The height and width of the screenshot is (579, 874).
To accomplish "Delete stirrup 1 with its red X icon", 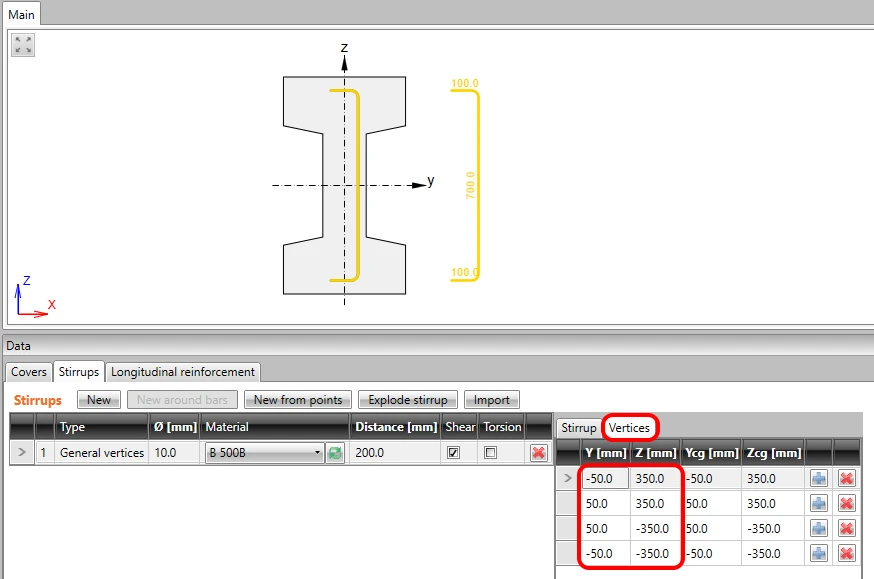I will (538, 453).
